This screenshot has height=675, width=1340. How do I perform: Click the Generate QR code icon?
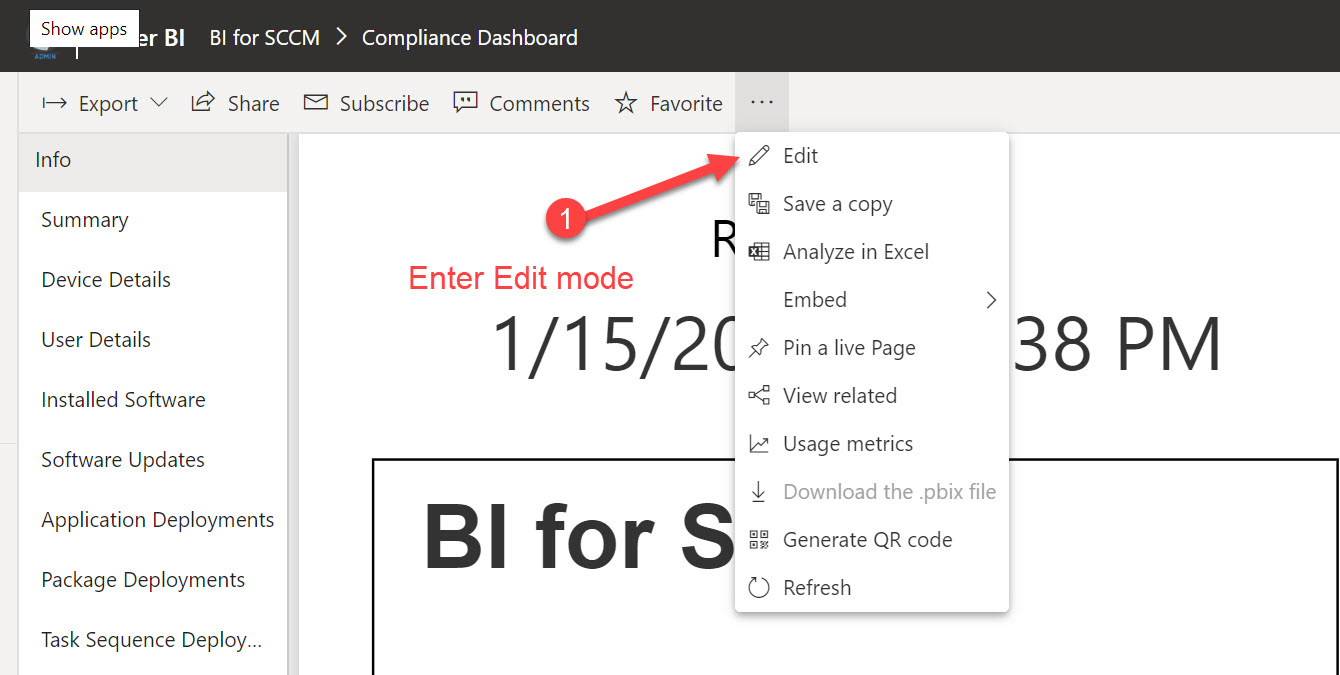(x=759, y=539)
